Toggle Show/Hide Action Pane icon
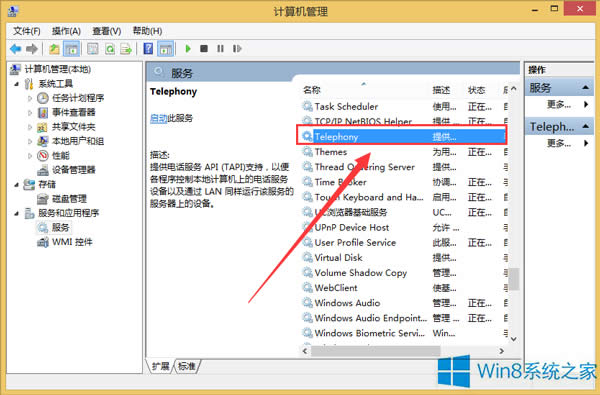Viewport: 600px width, 395px height. 165,49
